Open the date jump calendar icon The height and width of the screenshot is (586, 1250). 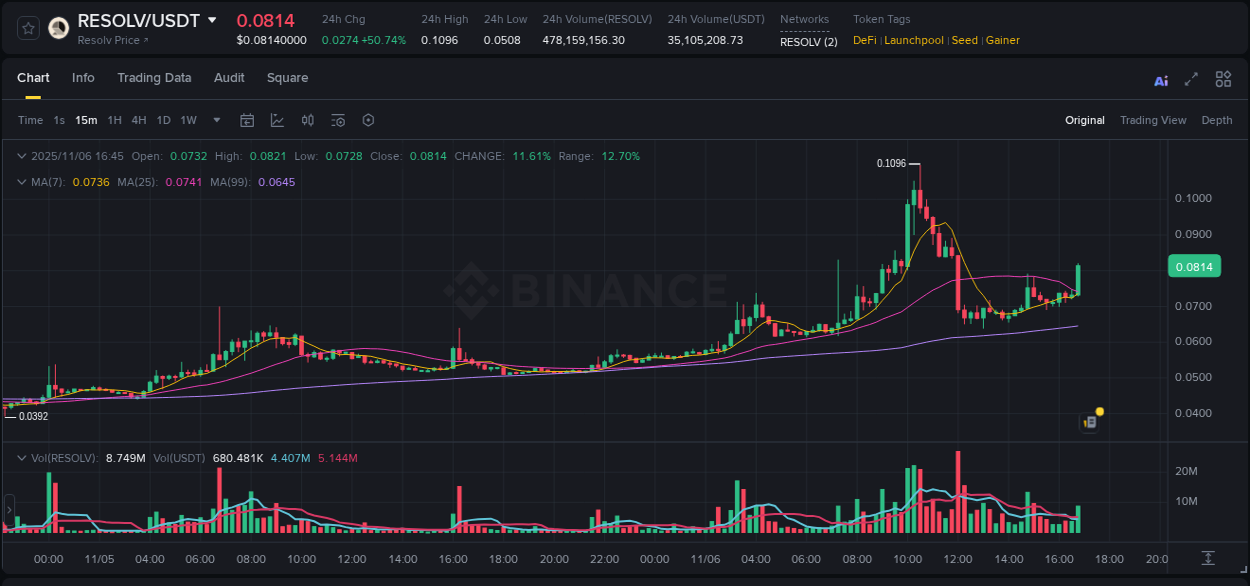click(247, 120)
